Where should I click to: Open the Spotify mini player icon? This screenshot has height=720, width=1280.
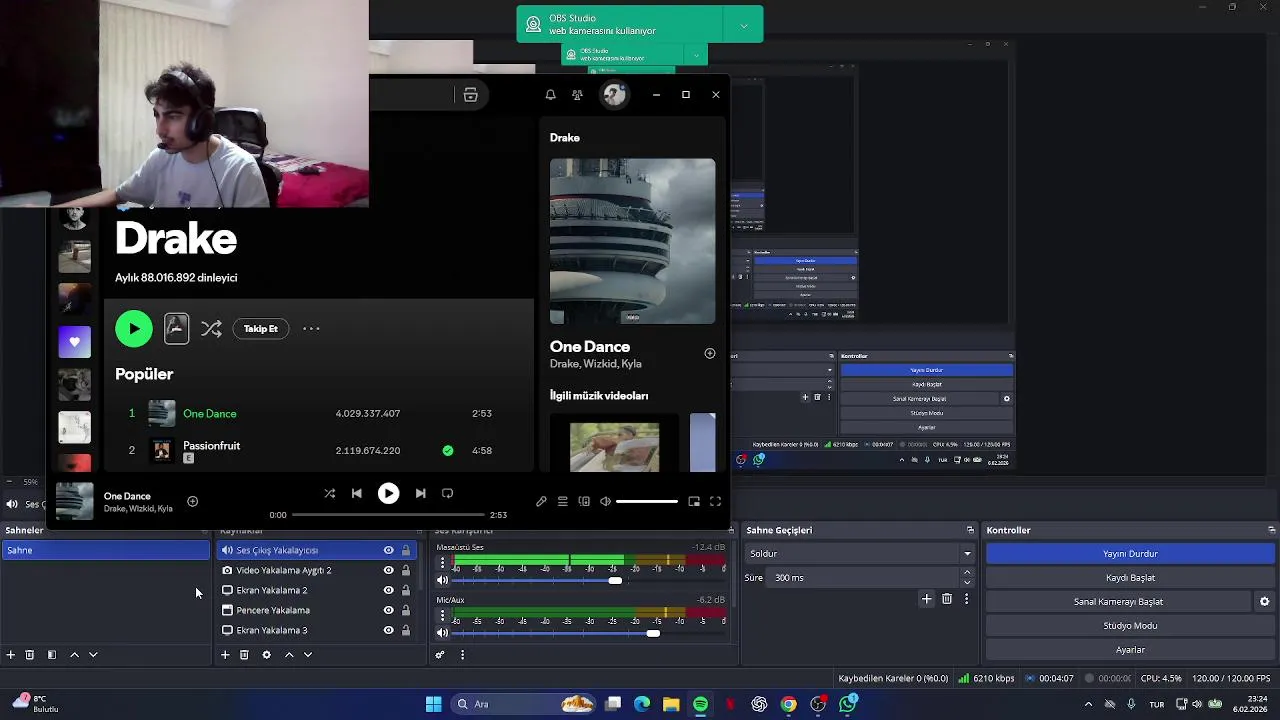(694, 501)
